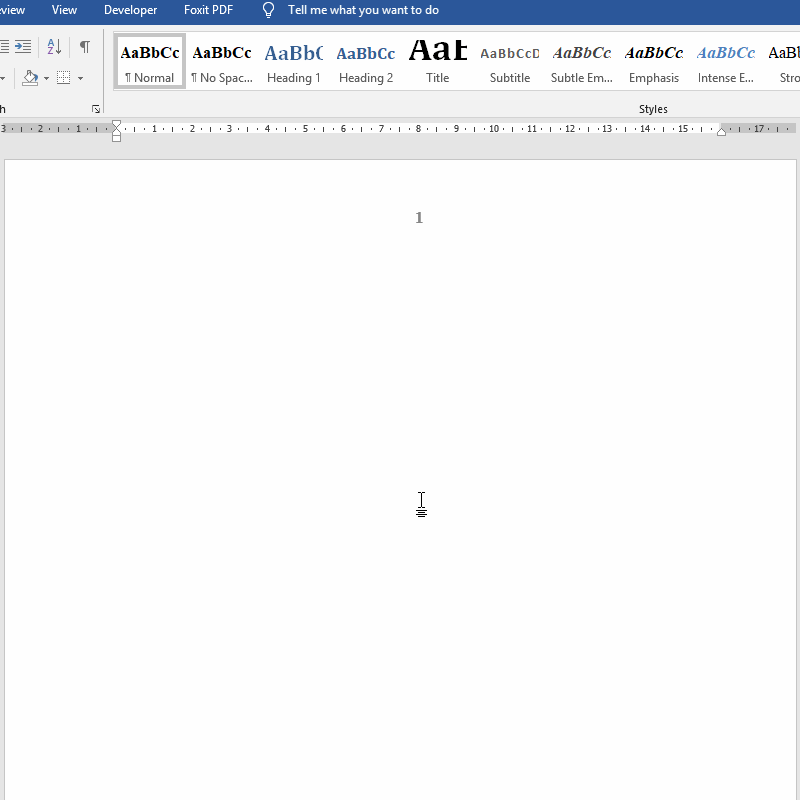Screen dimensions: 800x800
Task: Open the Paragraph settings dialog launcher
Action: pyautogui.click(x=96, y=109)
